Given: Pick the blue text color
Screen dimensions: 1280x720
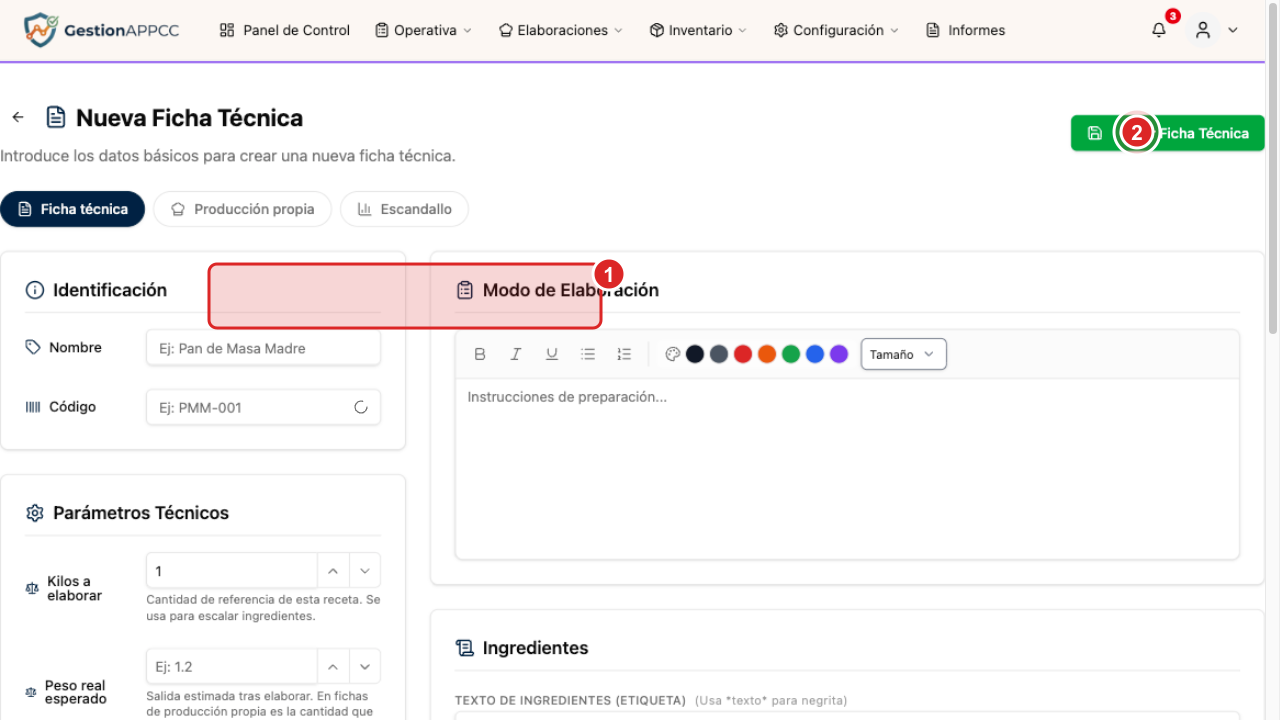Looking at the screenshot, I should tap(815, 354).
